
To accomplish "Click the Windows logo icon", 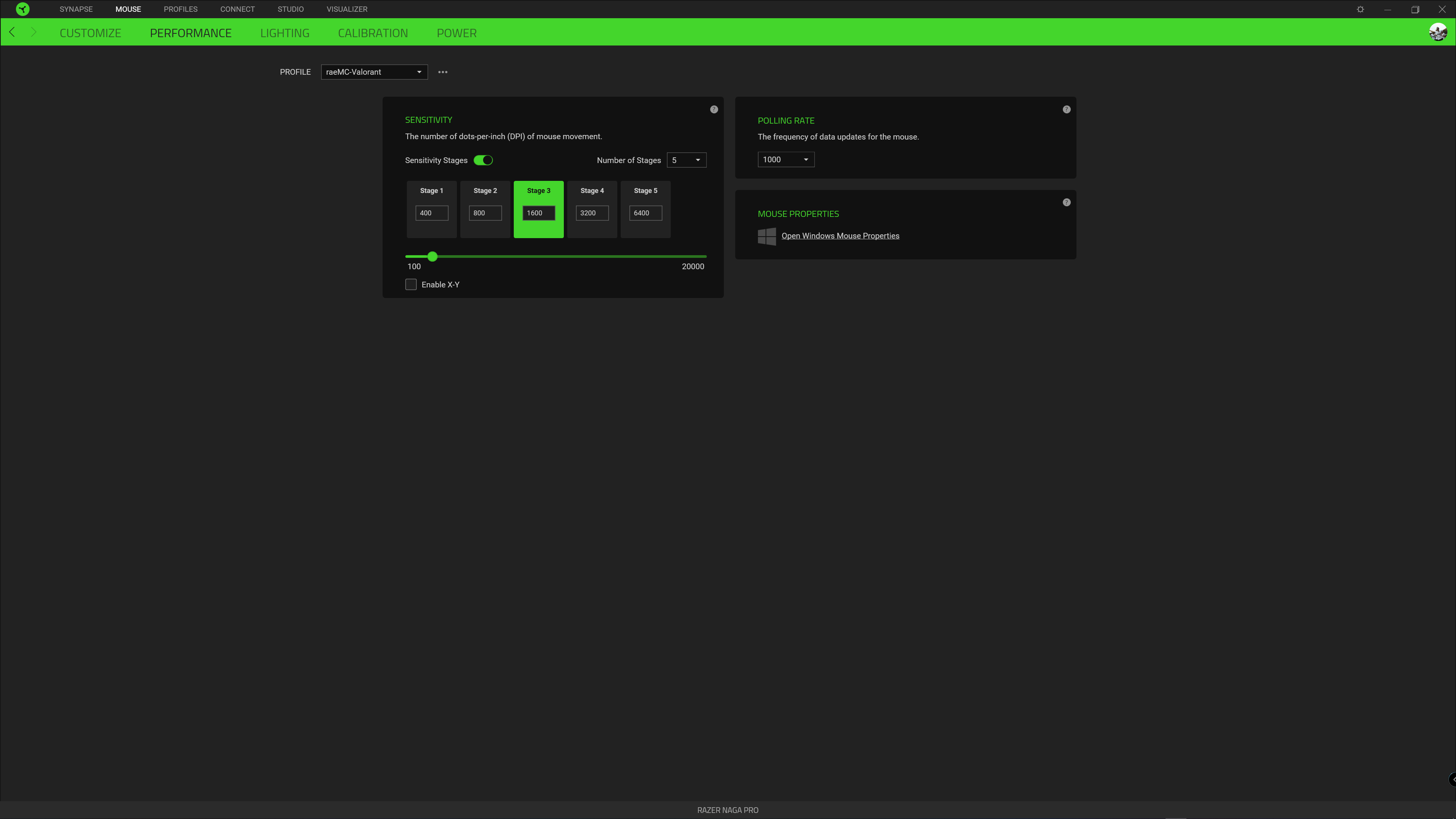I will coord(766,236).
